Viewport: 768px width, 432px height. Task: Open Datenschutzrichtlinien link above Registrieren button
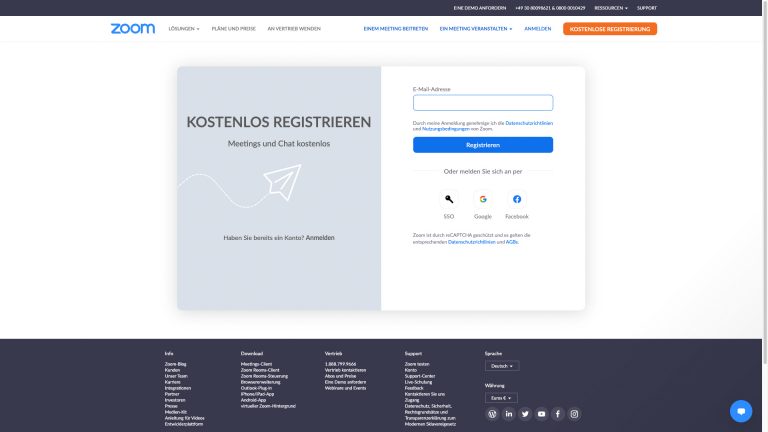(529, 123)
